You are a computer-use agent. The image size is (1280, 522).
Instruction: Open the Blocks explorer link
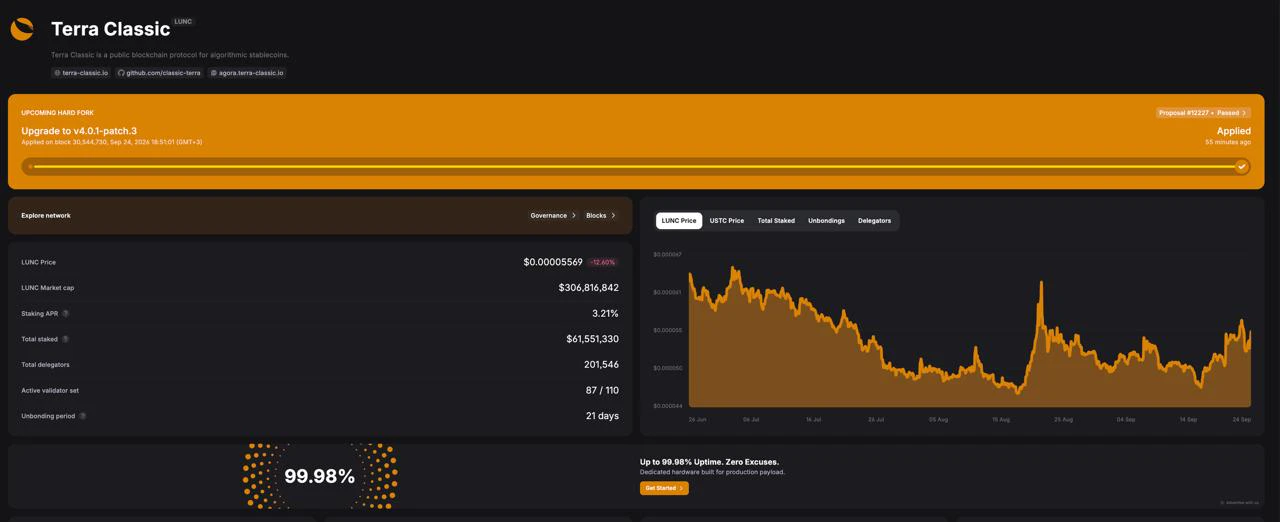(600, 216)
